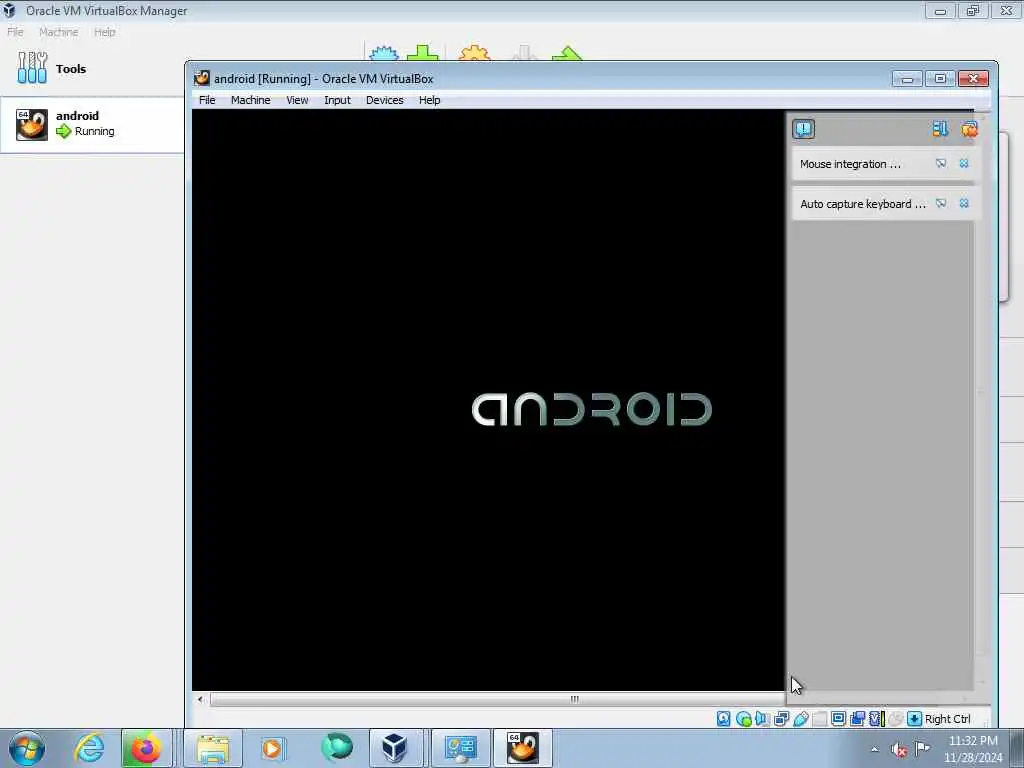Screen dimensions: 1024x768
Task: Open the Windows Start menu
Action: (x=26, y=748)
